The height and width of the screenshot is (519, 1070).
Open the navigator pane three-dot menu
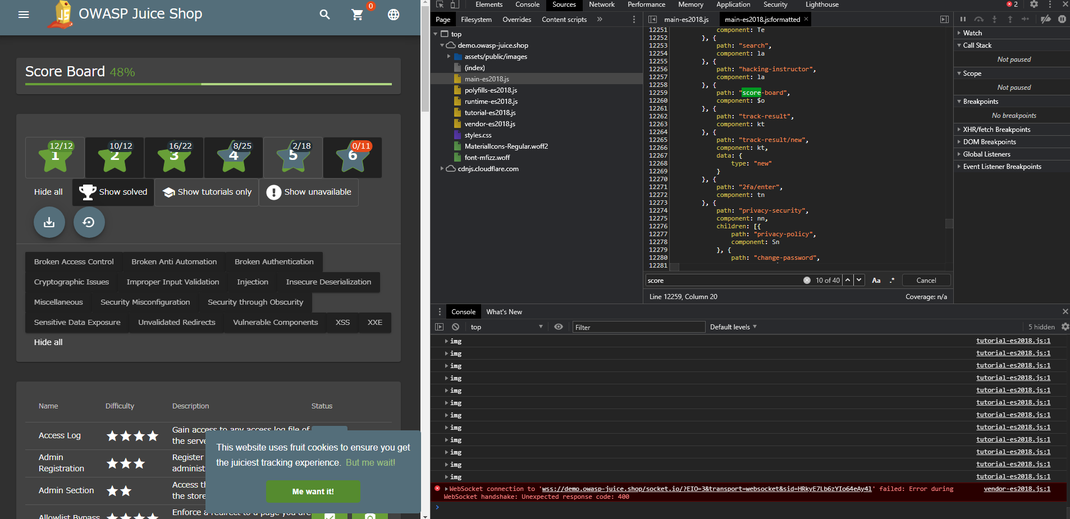tap(635, 20)
